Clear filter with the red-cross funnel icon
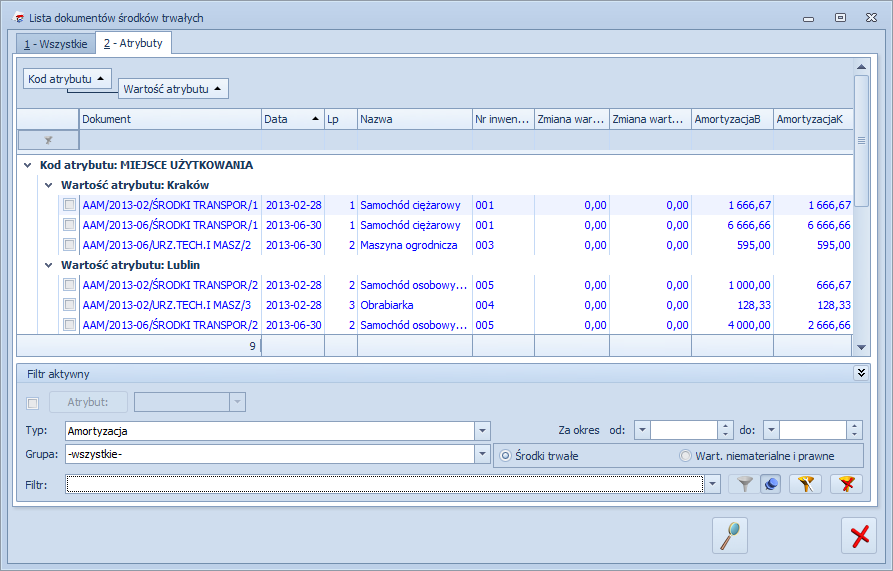The height and width of the screenshot is (571, 893). (x=846, y=484)
